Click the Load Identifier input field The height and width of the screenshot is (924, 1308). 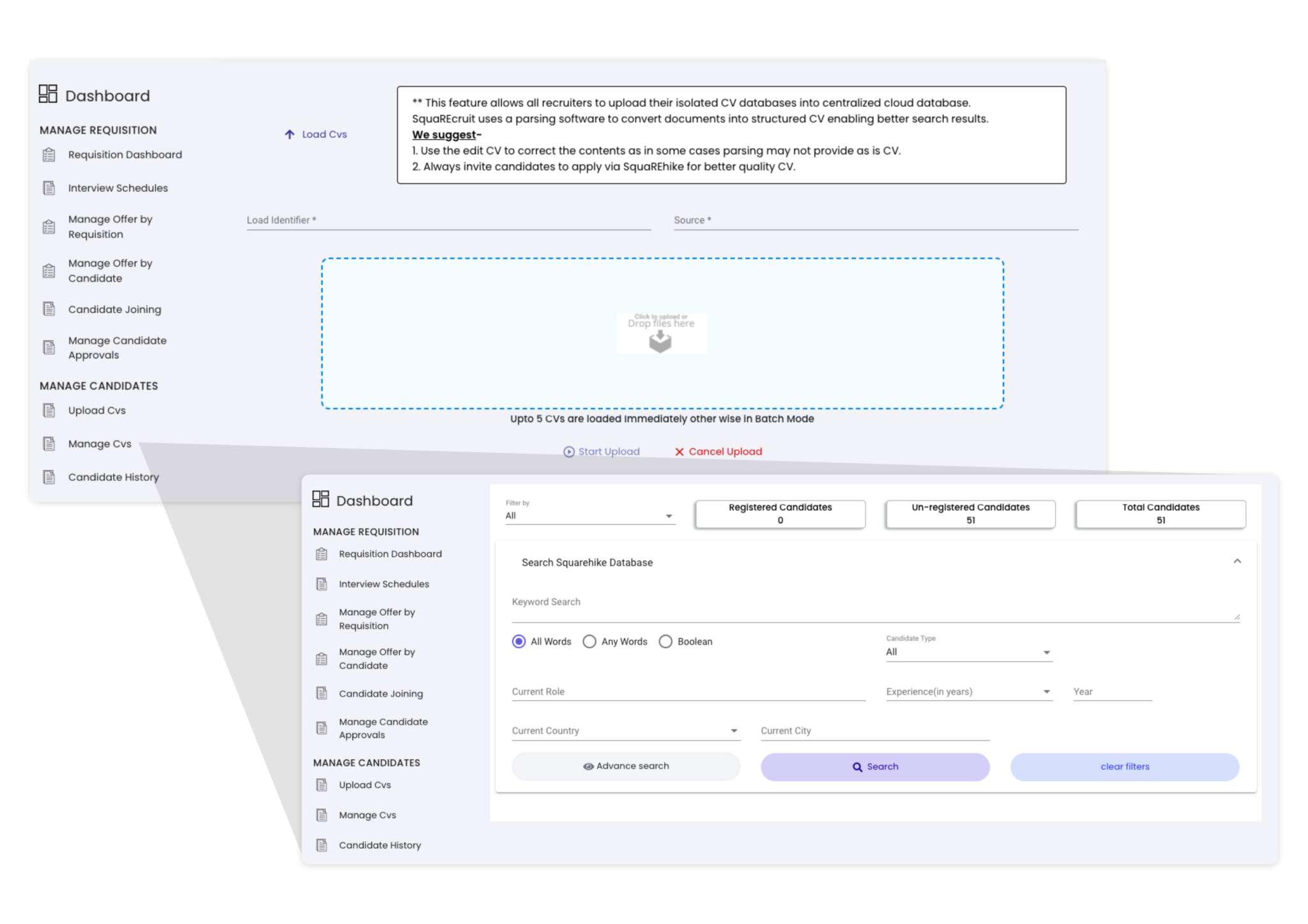448,220
